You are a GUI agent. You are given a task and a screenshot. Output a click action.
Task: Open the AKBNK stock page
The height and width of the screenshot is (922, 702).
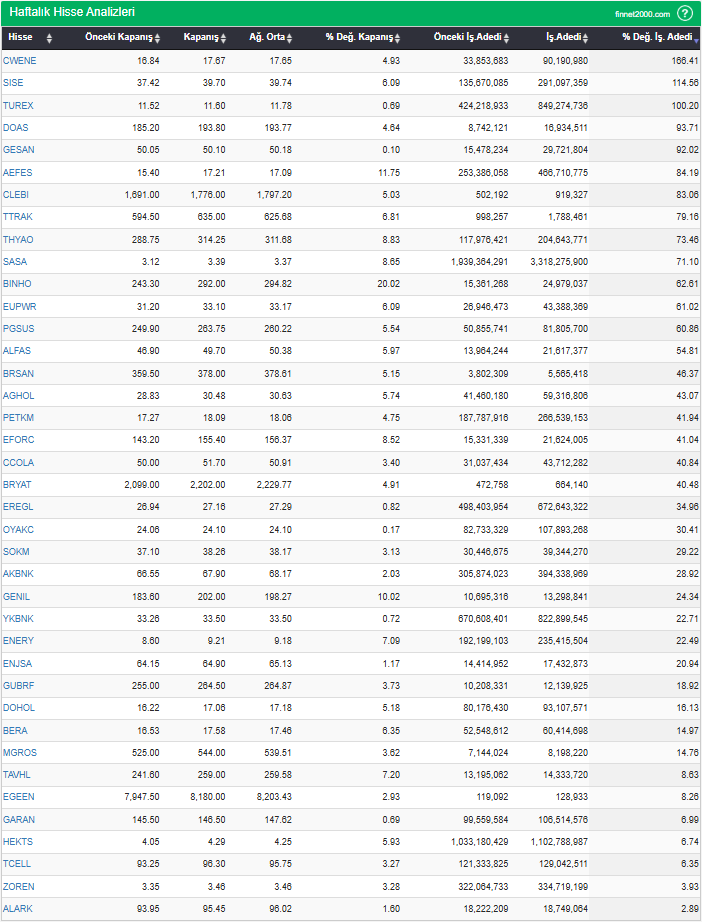coord(18,574)
